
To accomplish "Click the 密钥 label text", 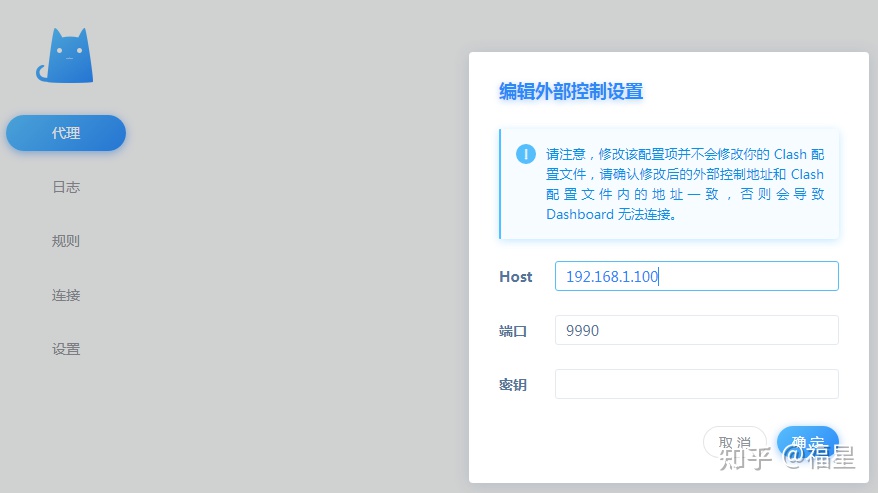I will [x=513, y=385].
